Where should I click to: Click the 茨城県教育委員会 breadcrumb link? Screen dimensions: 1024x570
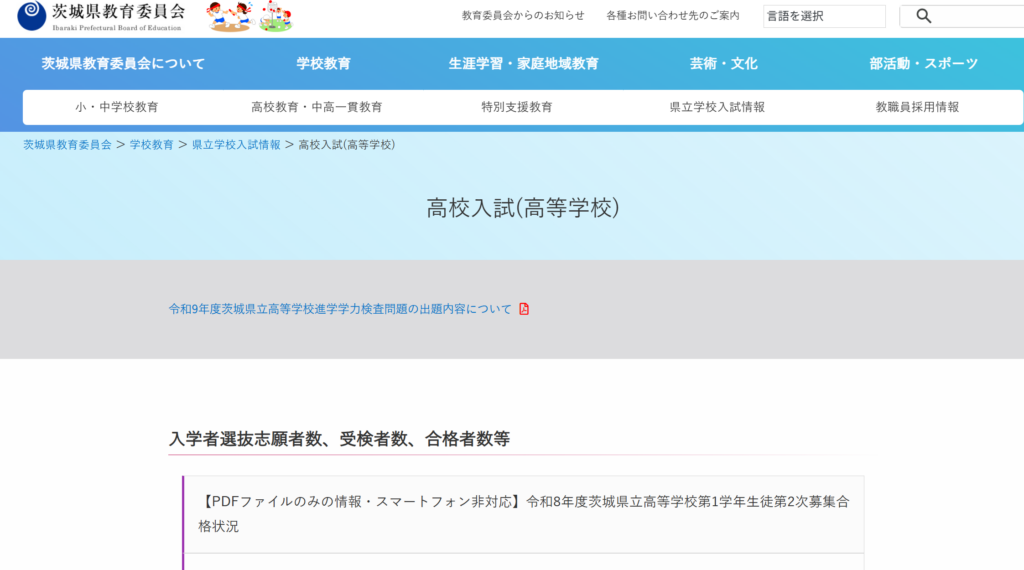coord(67,145)
